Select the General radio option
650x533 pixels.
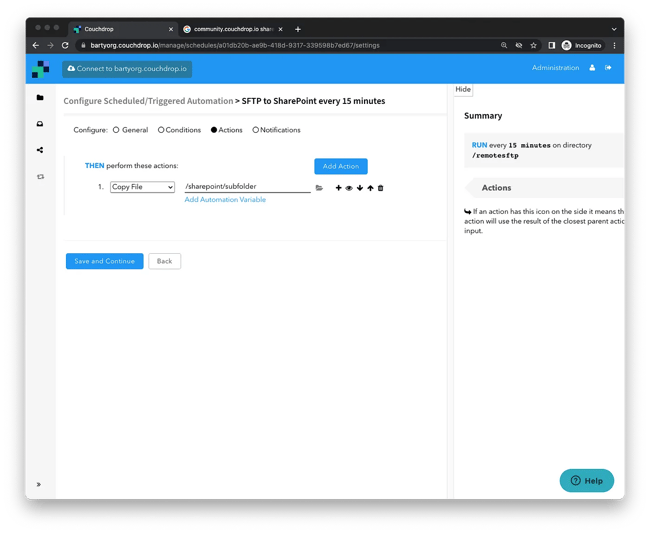(116, 130)
